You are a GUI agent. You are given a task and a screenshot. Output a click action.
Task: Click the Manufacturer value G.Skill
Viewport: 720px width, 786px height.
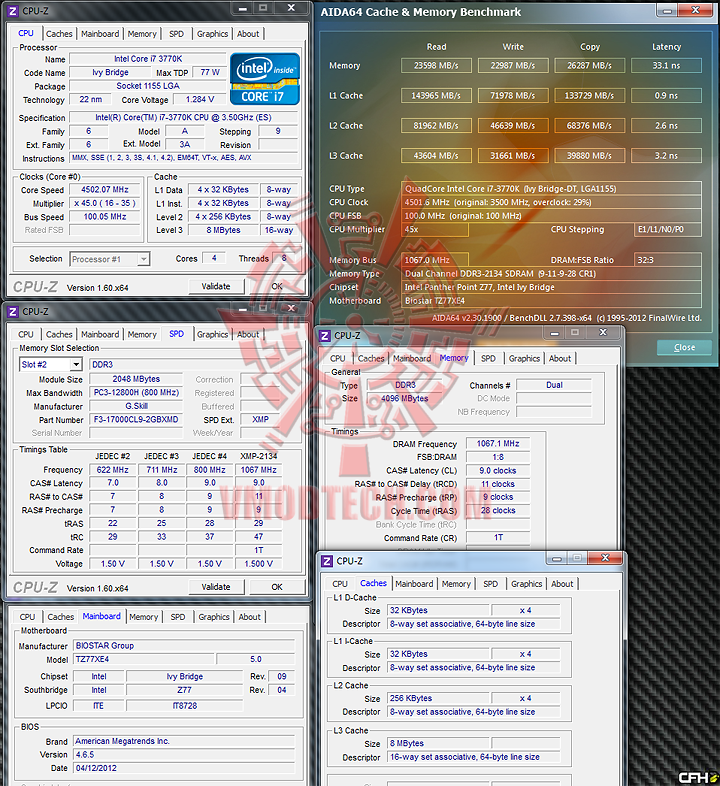[x=136, y=406]
